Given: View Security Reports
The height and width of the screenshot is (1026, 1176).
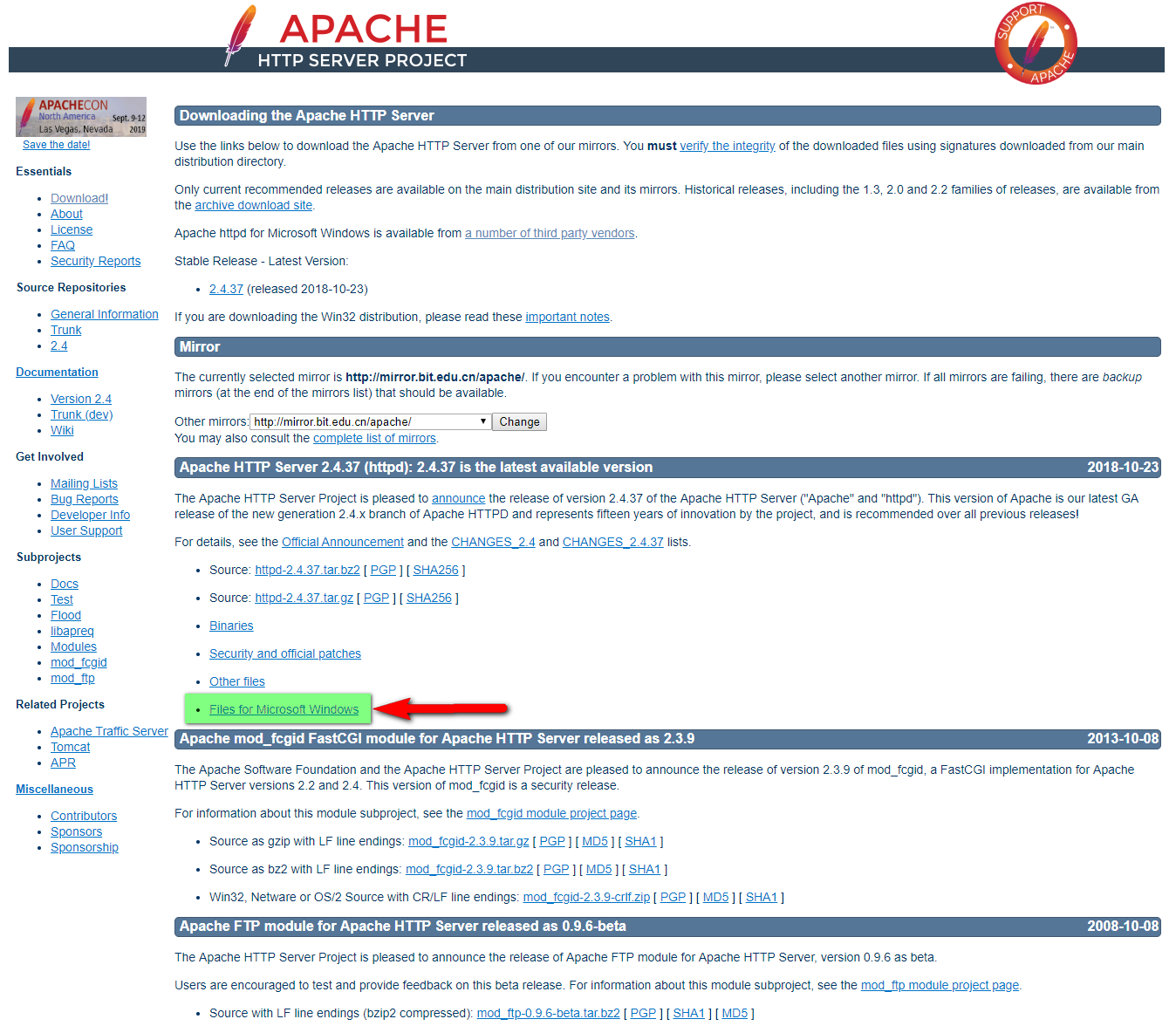Looking at the screenshot, I should click(x=95, y=261).
